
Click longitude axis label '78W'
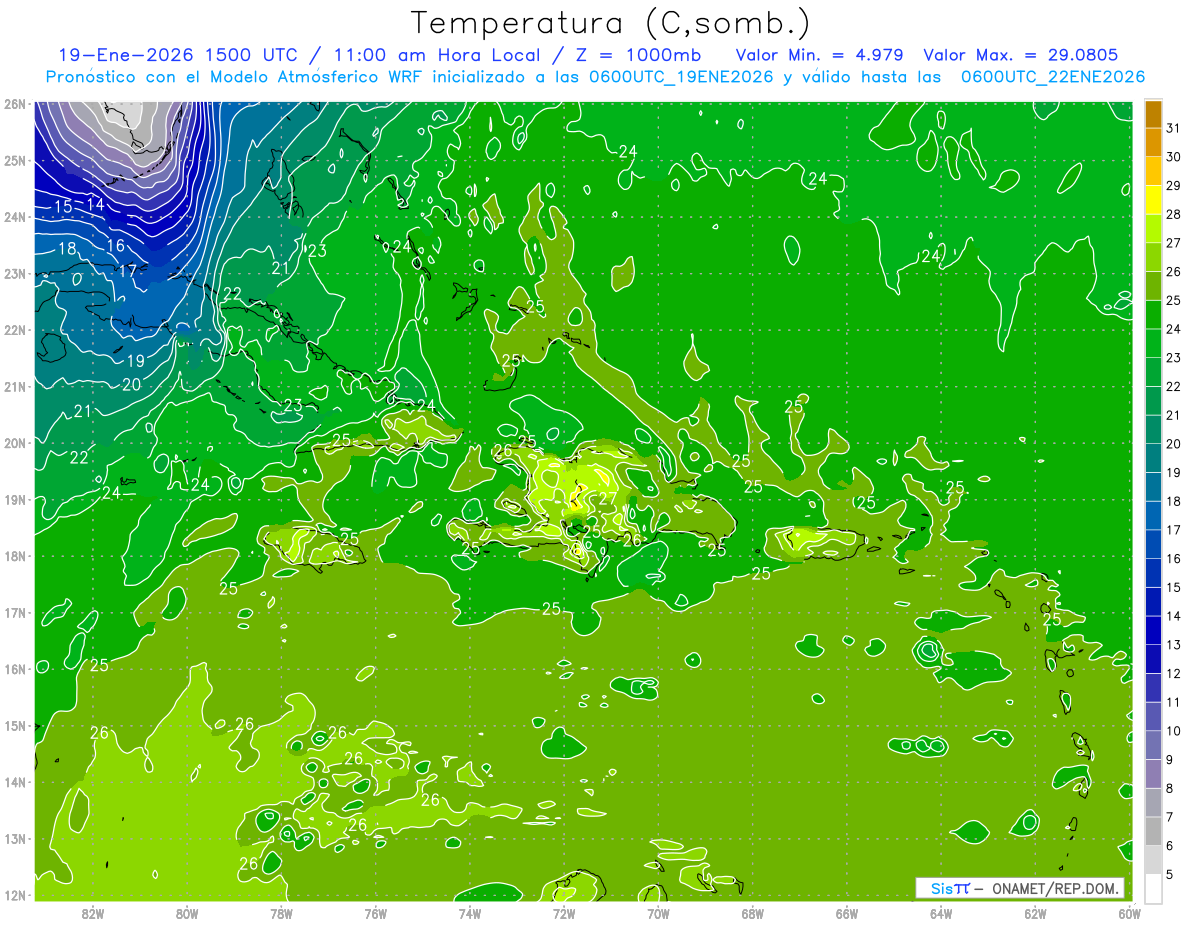click(281, 914)
